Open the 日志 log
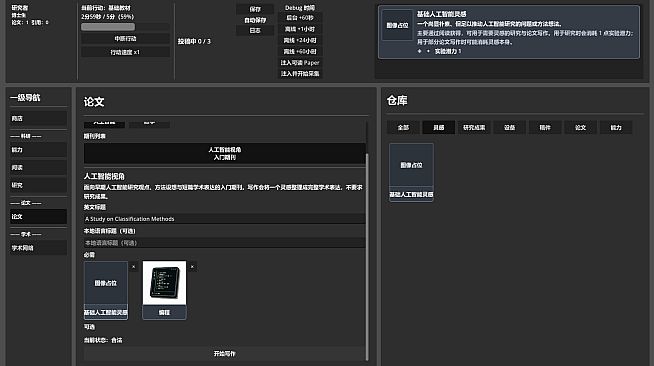This screenshot has height=366, width=654. point(255,31)
